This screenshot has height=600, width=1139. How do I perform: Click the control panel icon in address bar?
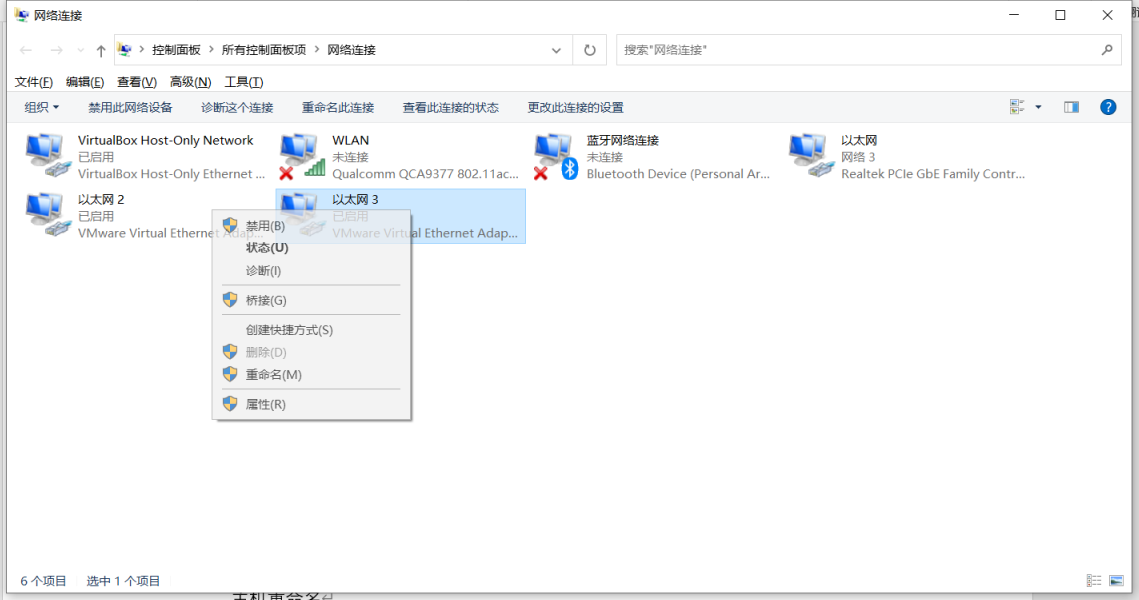pyautogui.click(x=125, y=50)
